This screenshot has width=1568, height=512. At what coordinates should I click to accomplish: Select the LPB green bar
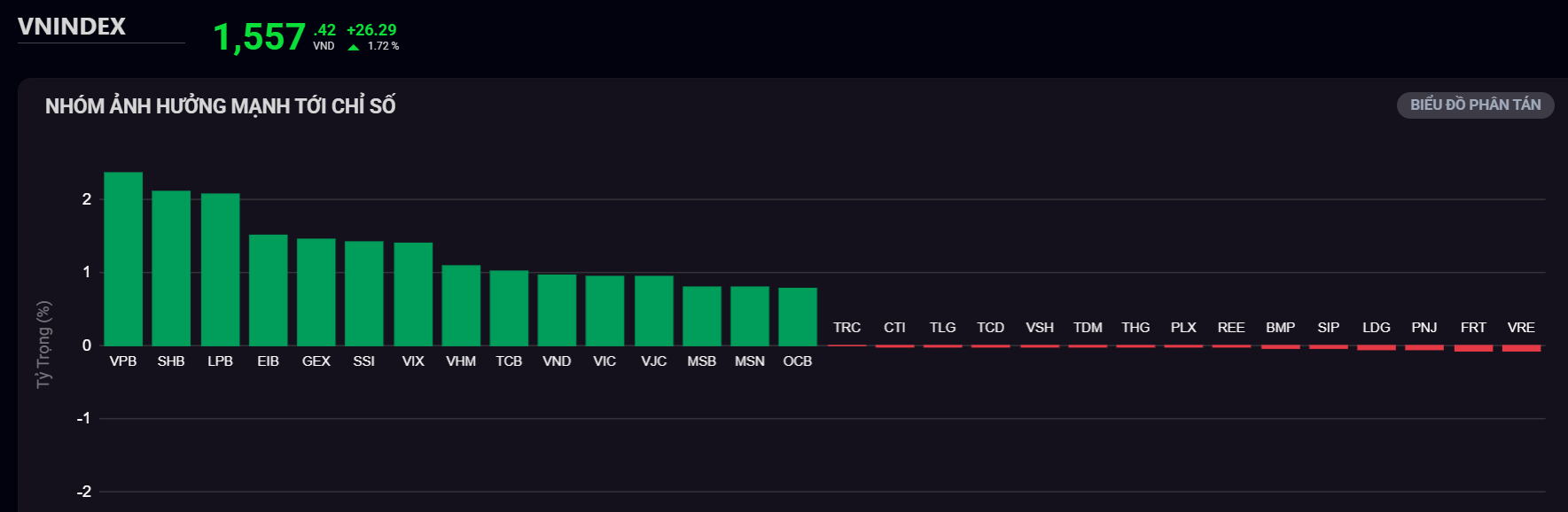(220, 269)
